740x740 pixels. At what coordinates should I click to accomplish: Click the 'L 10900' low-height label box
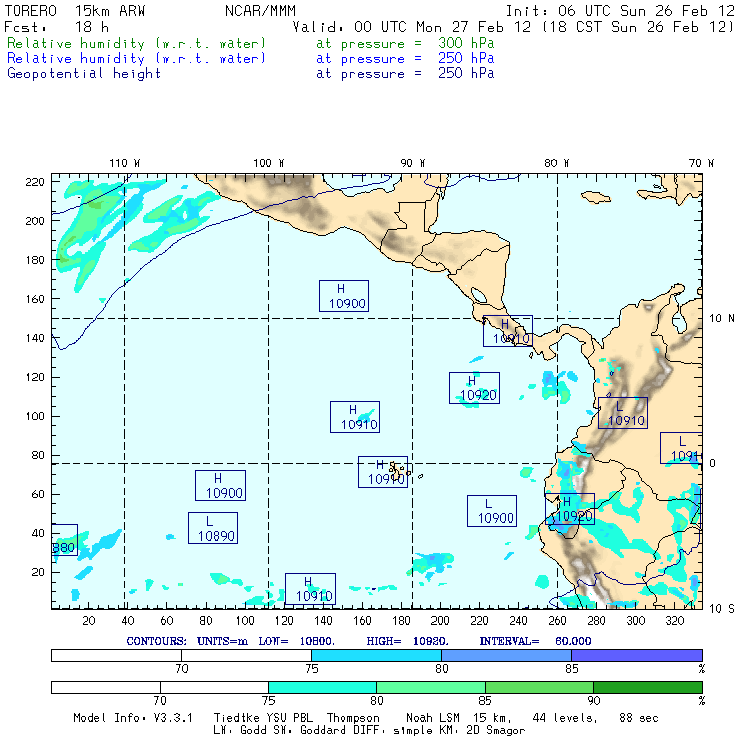[492, 511]
